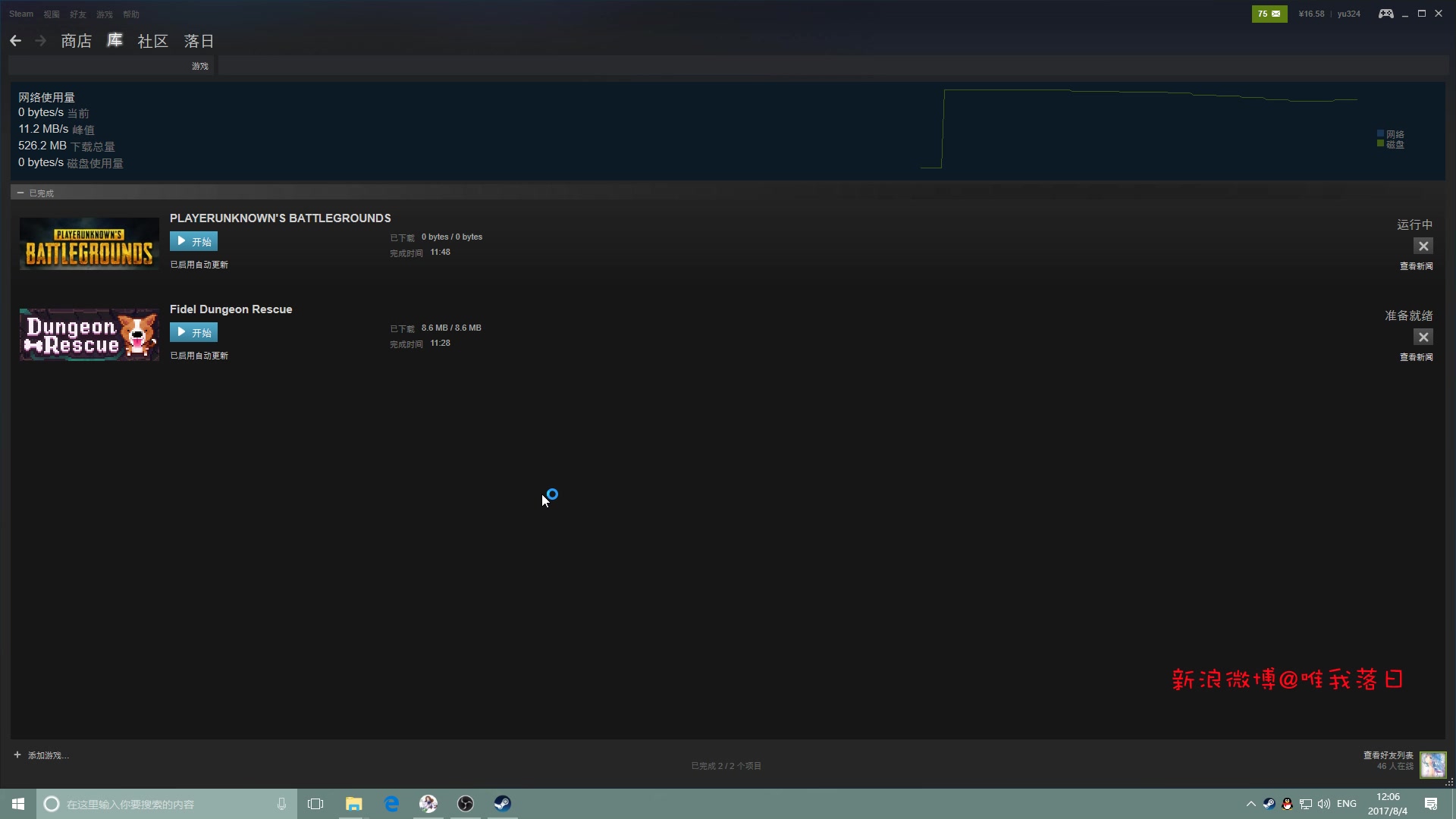Viewport: 1456px width, 819px height.
Task: Remove Fidel Dungeon Rescue entry with X
Action: pyautogui.click(x=1423, y=337)
